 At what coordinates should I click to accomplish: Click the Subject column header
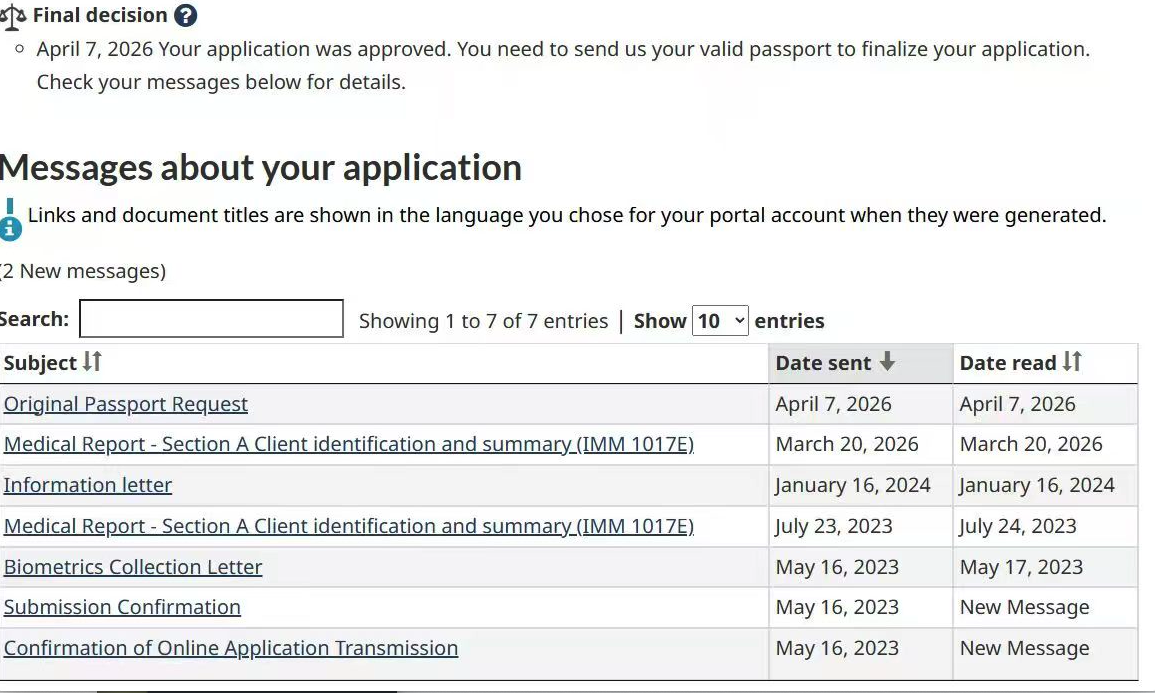pos(40,363)
